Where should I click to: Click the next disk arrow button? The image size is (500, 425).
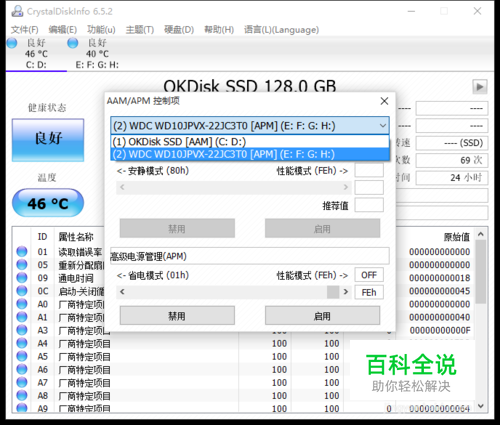coord(480,87)
